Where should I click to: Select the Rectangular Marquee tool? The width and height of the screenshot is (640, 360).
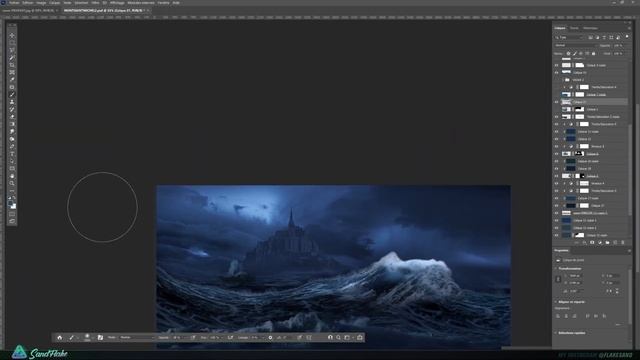(12, 43)
